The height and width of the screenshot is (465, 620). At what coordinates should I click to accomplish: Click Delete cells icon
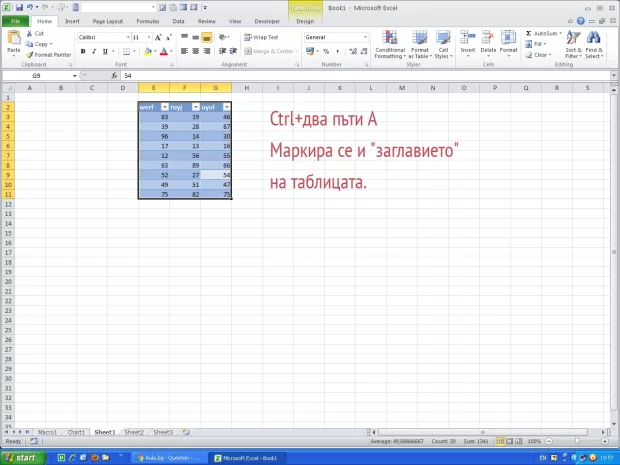pos(488,38)
